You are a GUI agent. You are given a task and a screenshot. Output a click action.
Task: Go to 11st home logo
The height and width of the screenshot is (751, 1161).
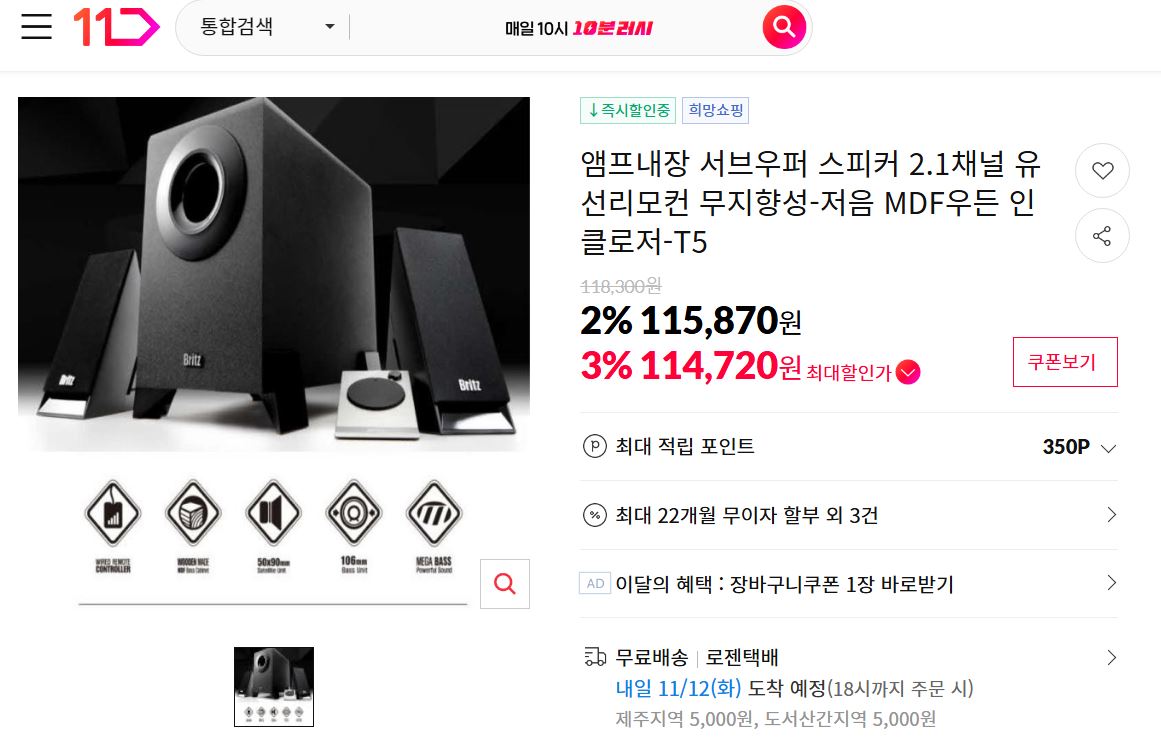pos(116,27)
